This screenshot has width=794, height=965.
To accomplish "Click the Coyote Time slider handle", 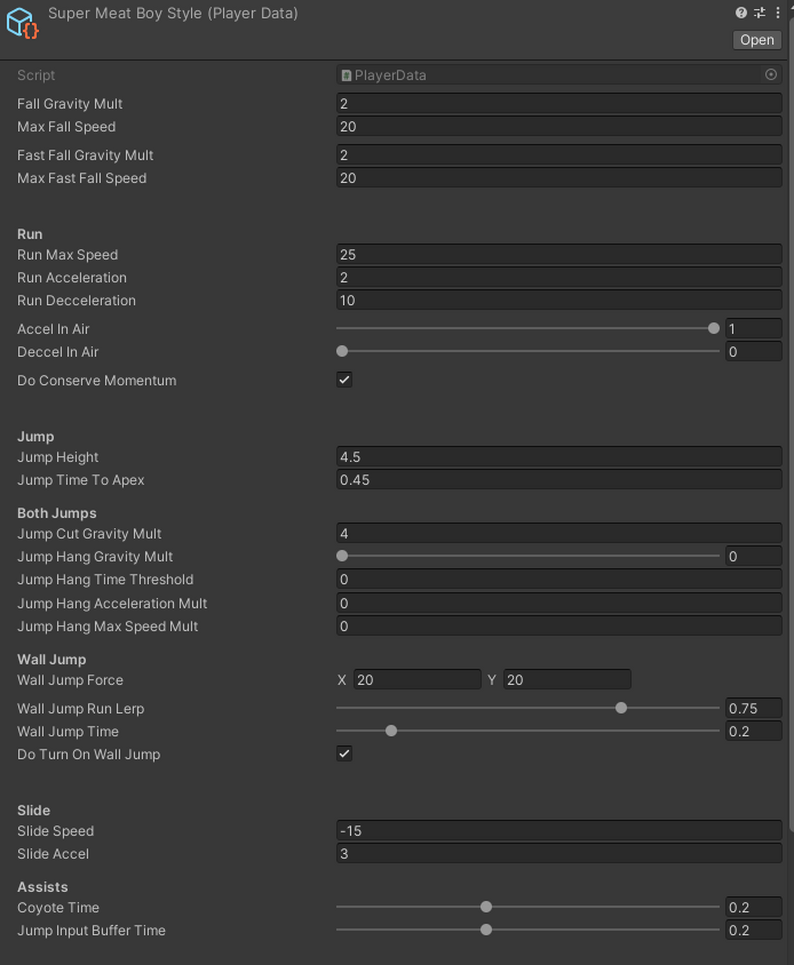I will [x=486, y=906].
